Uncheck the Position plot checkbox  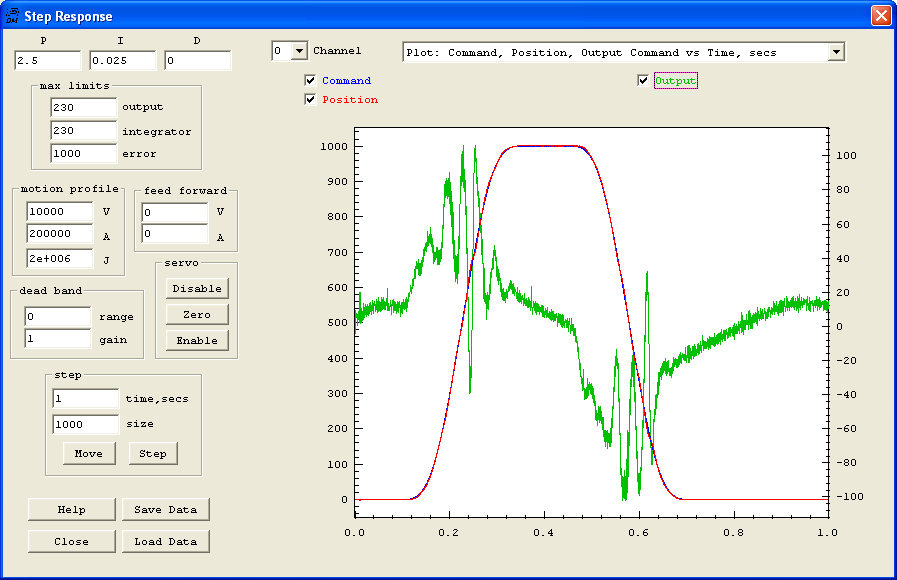coord(310,100)
